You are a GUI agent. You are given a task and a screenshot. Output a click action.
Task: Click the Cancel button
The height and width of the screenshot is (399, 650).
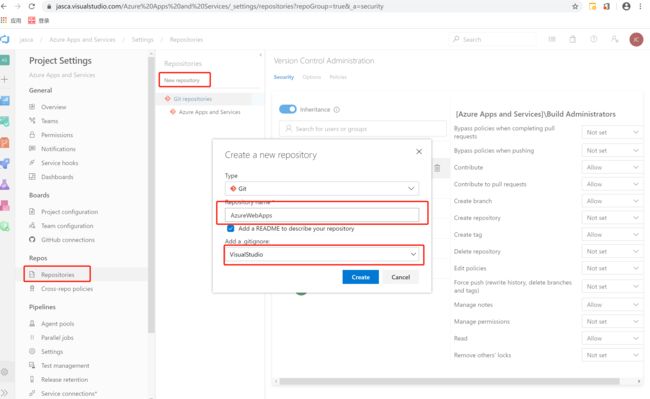coord(400,277)
